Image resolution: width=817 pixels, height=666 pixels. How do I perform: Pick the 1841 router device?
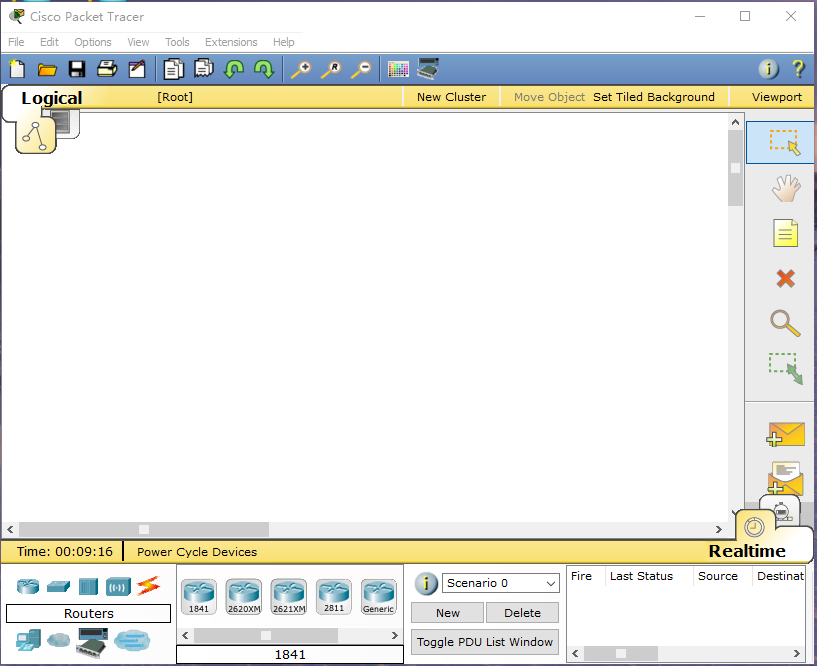pos(199,597)
